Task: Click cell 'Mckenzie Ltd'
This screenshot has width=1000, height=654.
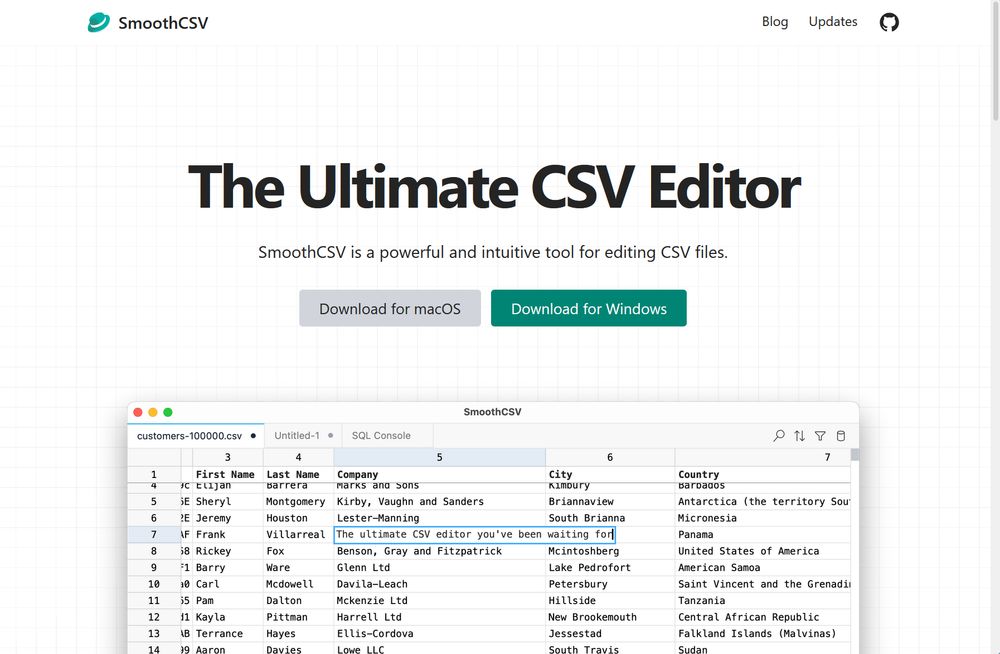Action: point(439,600)
